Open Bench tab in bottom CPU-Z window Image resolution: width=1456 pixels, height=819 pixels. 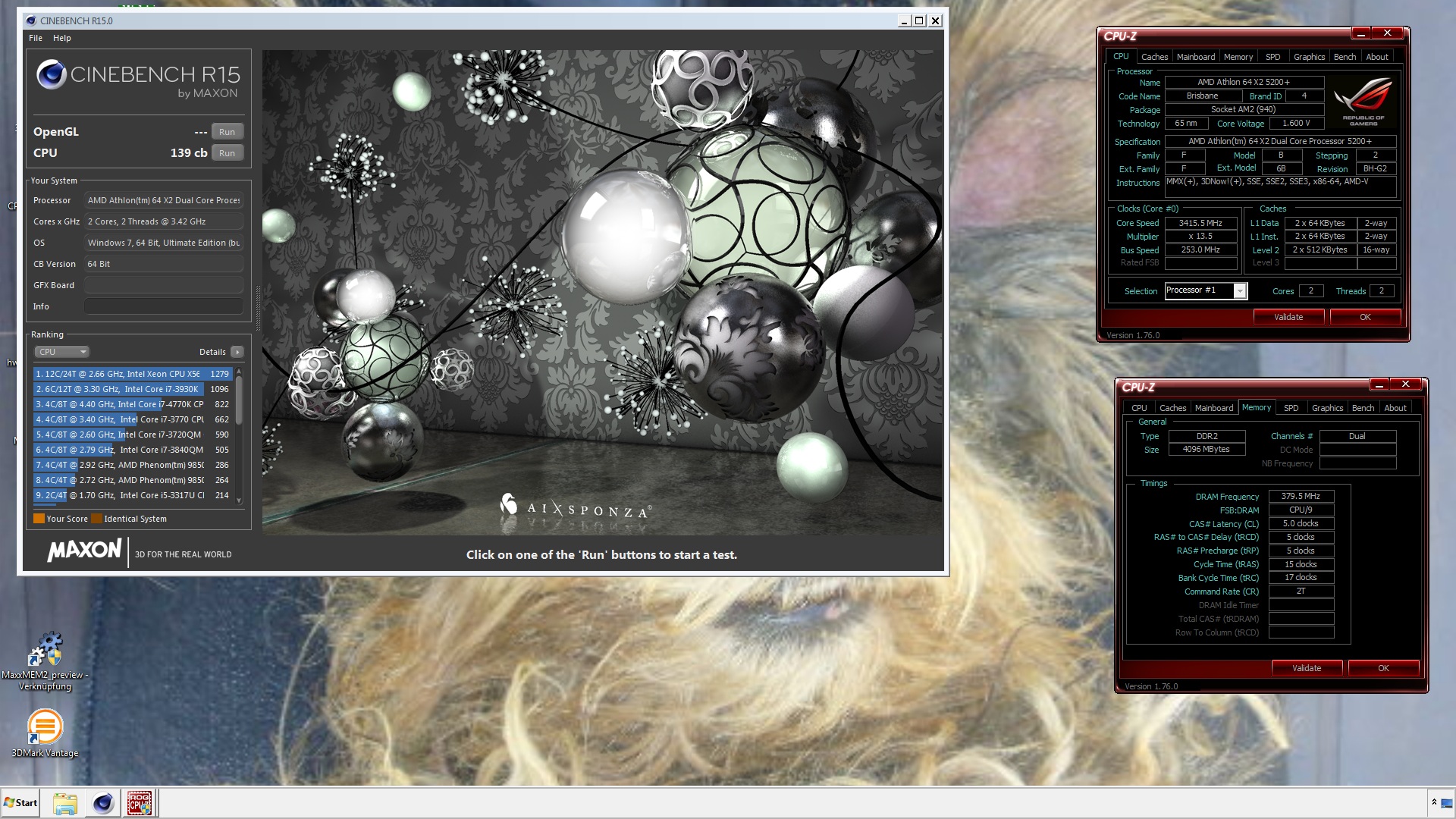click(x=1363, y=408)
